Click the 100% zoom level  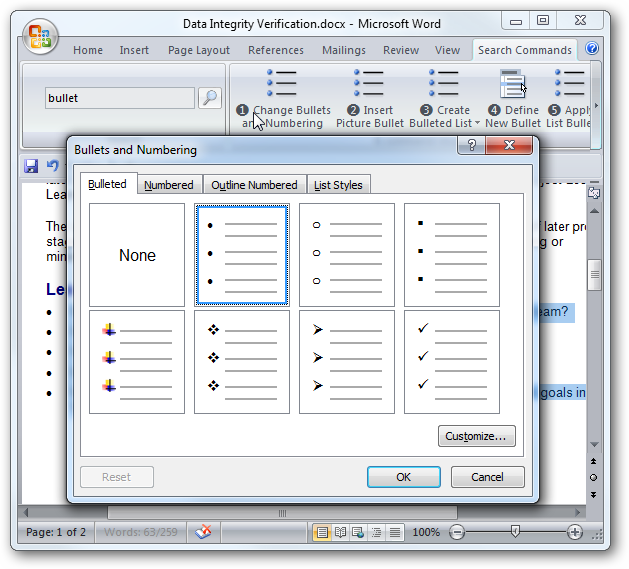point(426,532)
